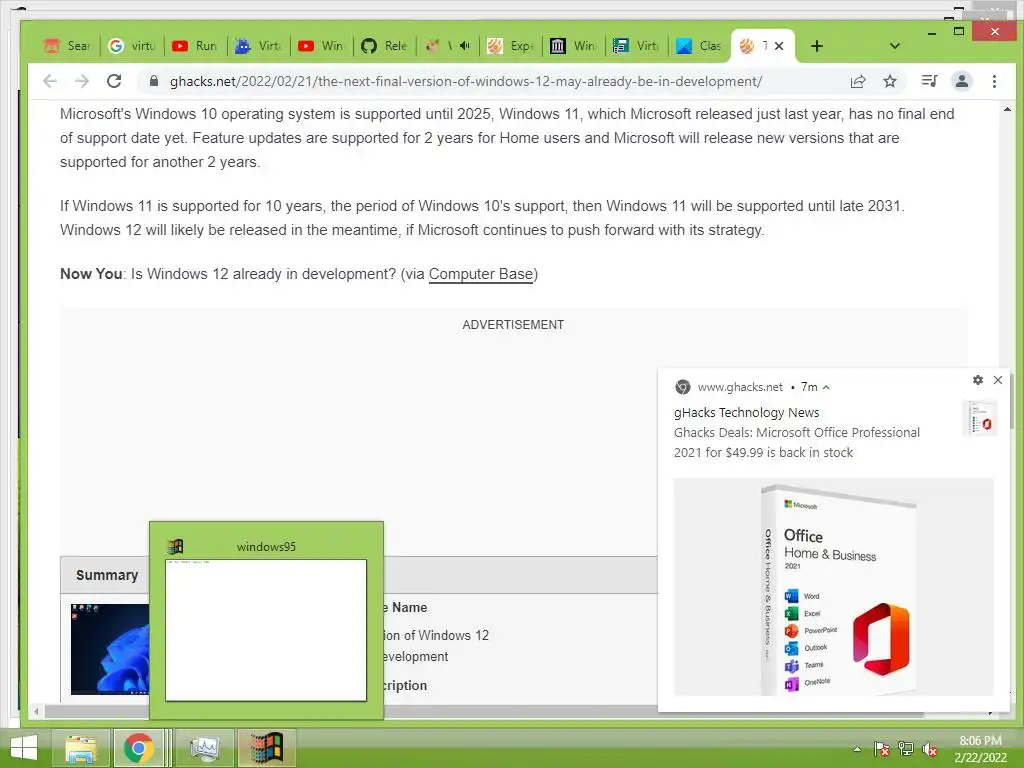Open File Explorer from taskbar
This screenshot has height=768, width=1024.
[81, 748]
